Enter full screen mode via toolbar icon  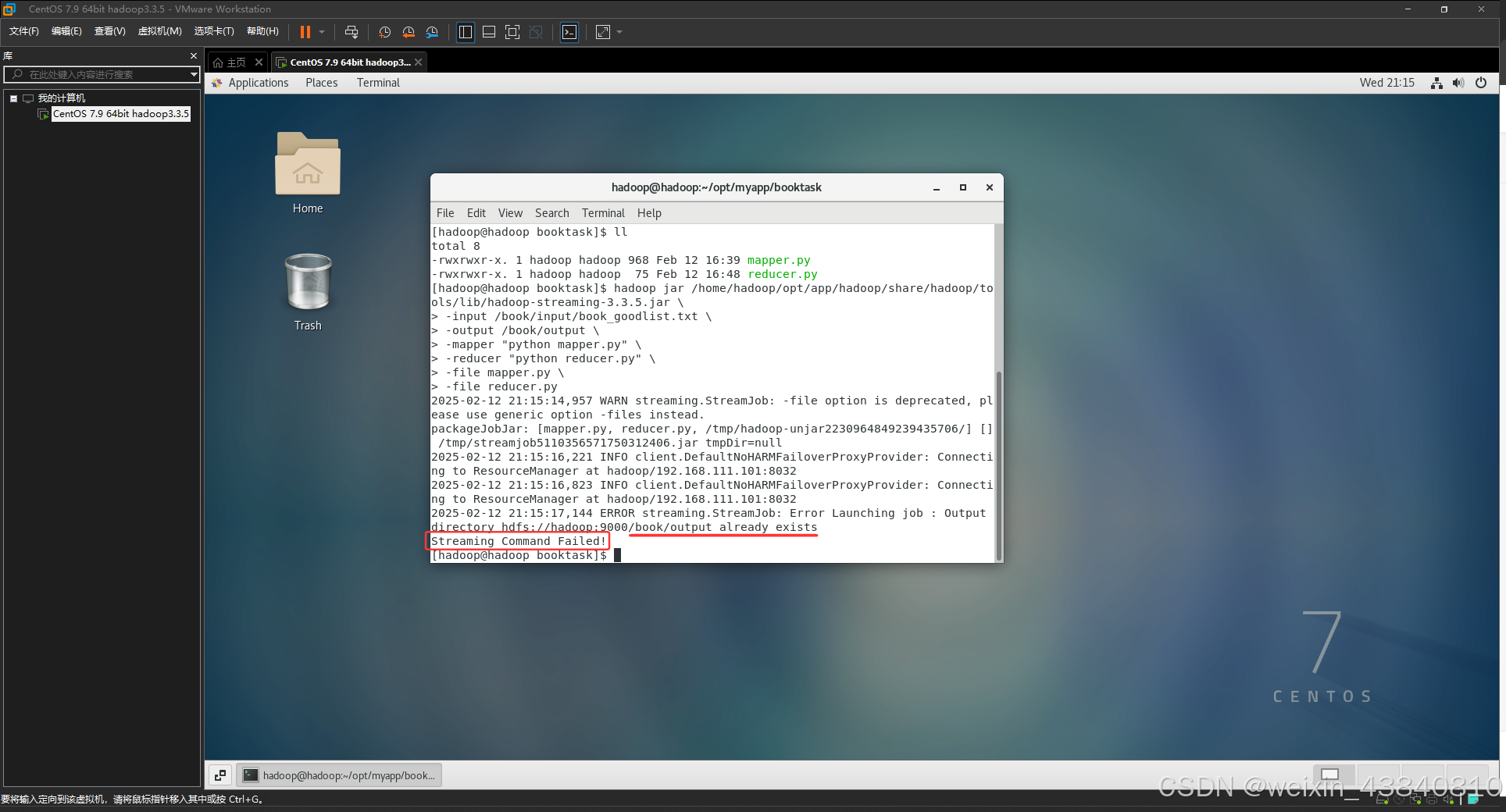[512, 32]
